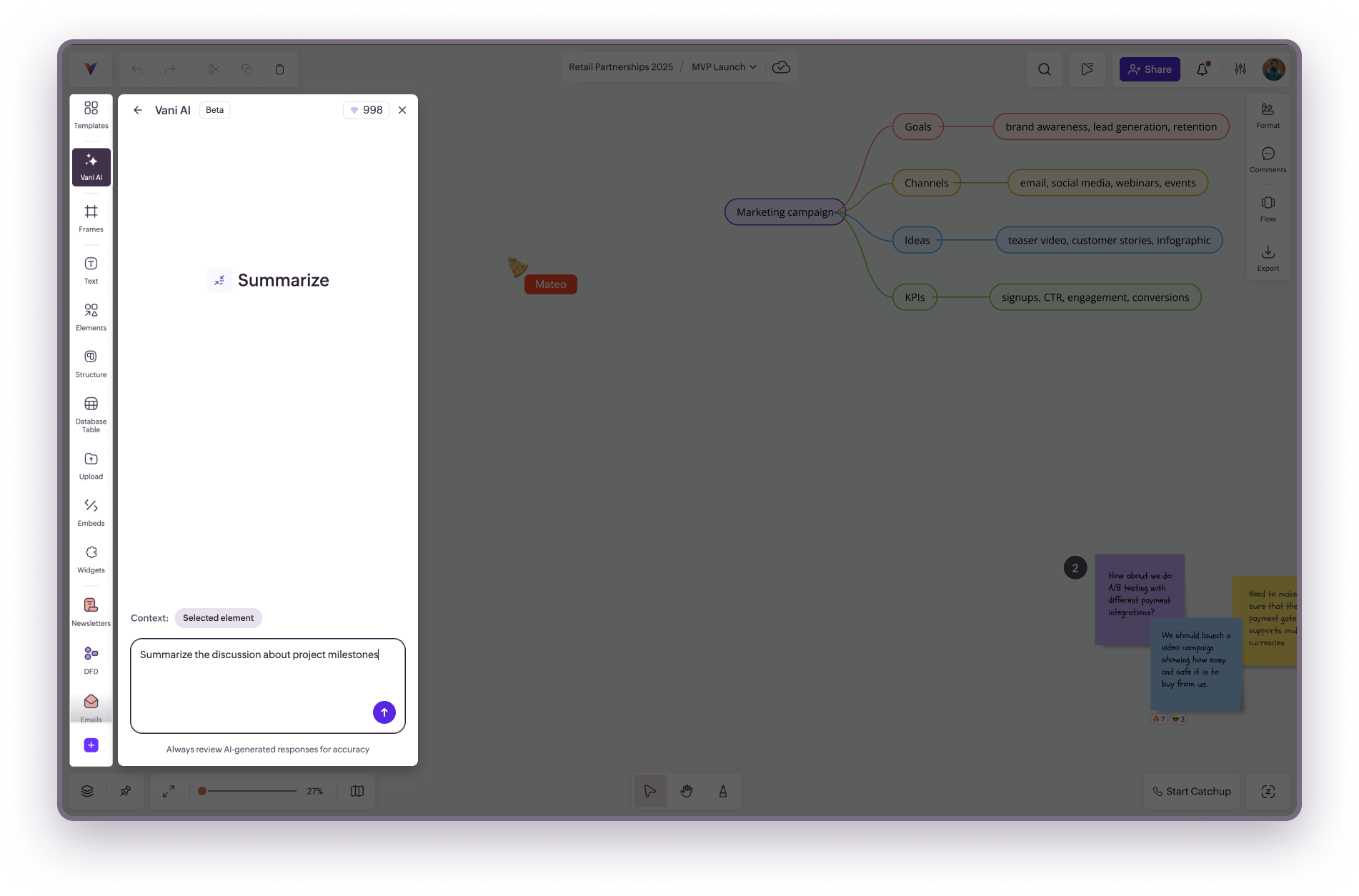Click the Selected element context chip

click(x=219, y=618)
